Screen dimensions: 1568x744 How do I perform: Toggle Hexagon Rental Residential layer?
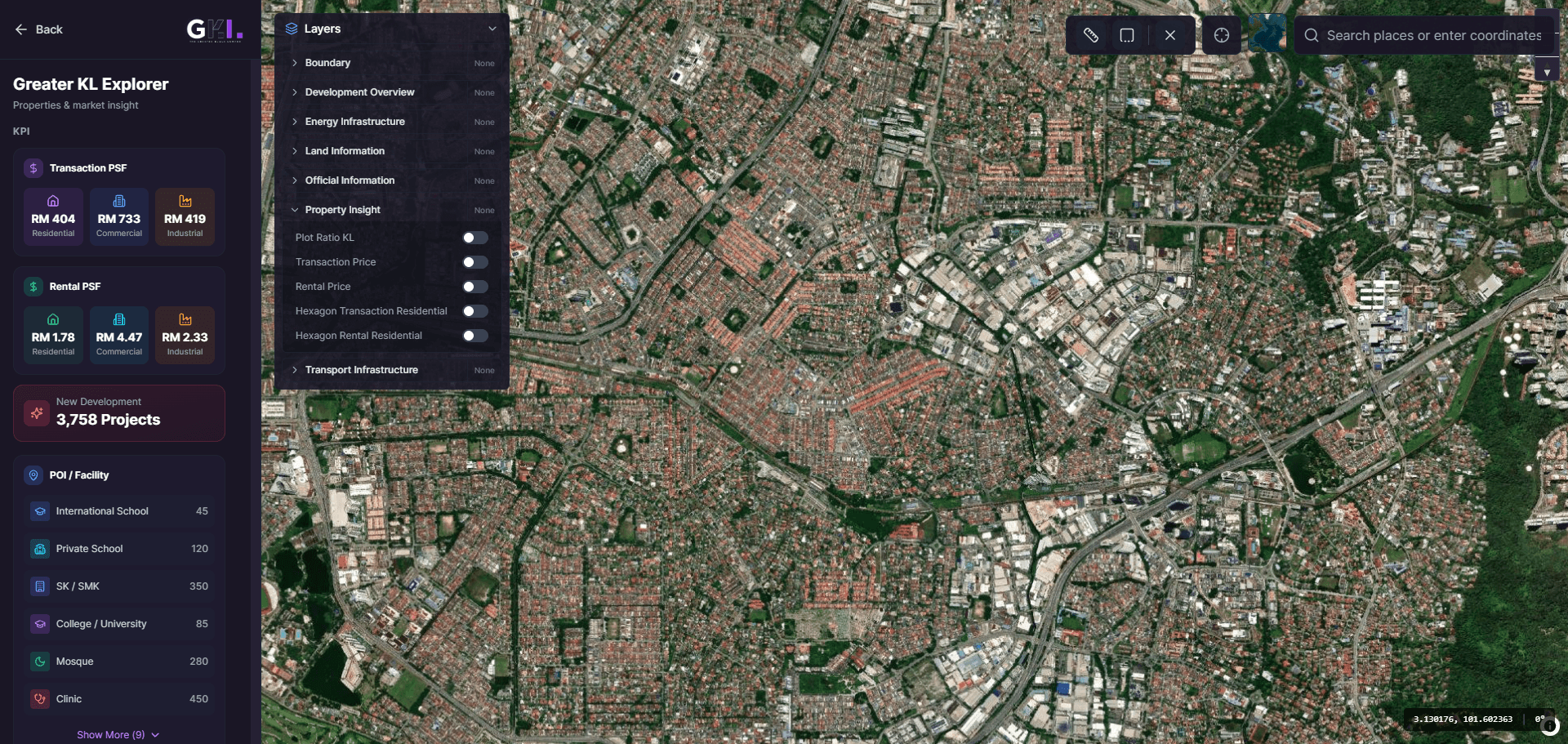(x=475, y=336)
